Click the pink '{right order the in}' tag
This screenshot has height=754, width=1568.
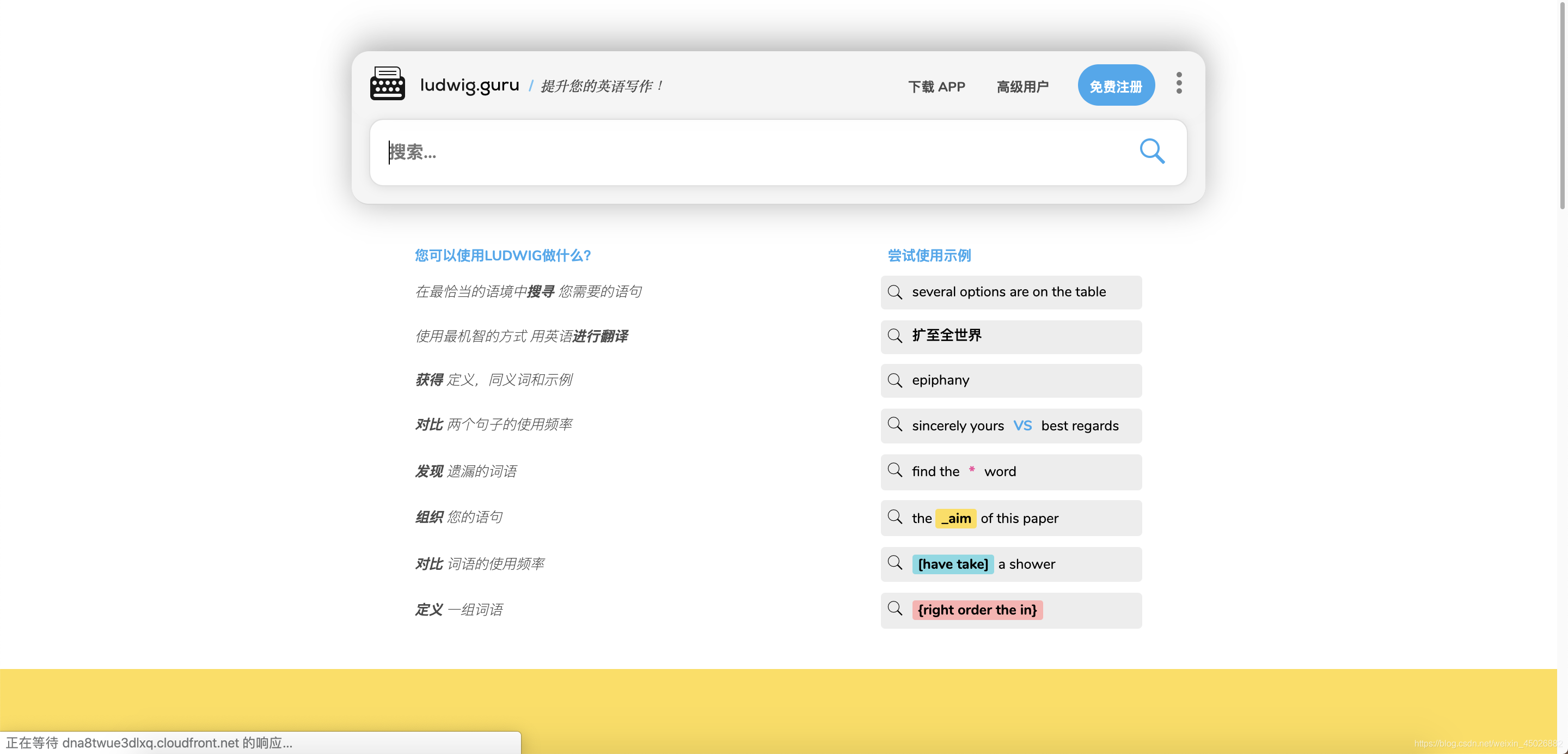(x=976, y=610)
